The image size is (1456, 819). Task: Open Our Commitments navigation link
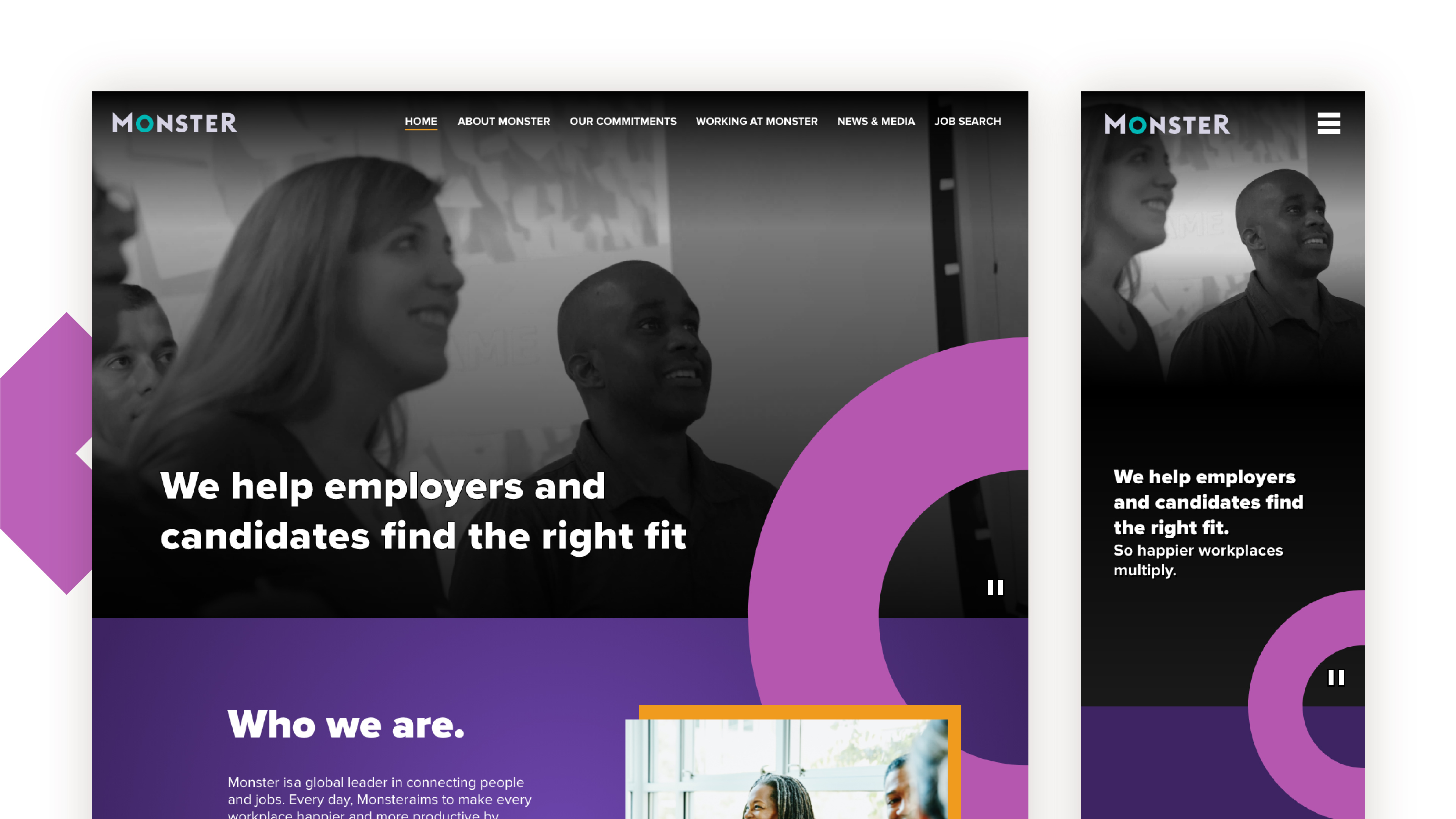(x=623, y=122)
